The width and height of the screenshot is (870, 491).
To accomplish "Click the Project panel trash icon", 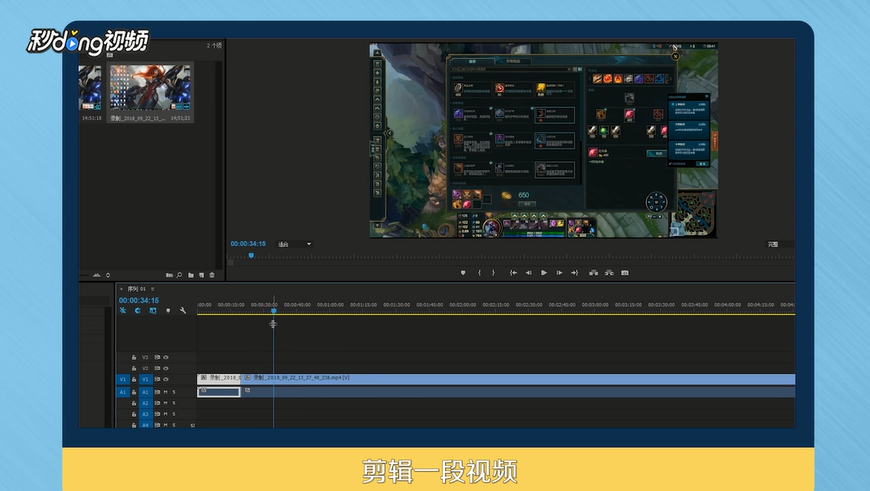I will 212,275.
